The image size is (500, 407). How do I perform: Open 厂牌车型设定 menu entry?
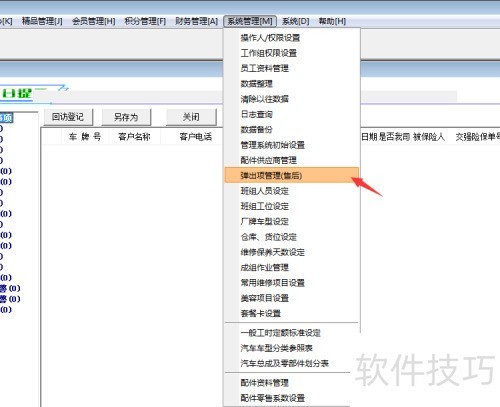[x=292, y=221]
